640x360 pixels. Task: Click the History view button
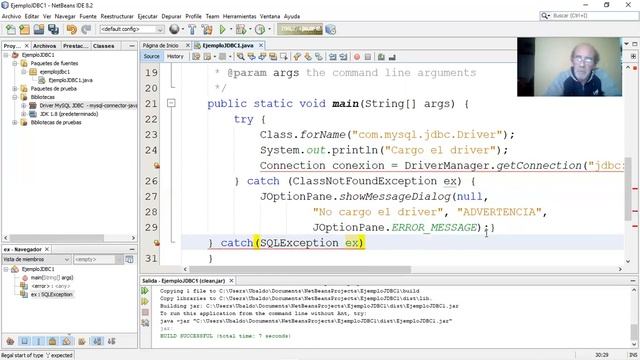(x=175, y=56)
